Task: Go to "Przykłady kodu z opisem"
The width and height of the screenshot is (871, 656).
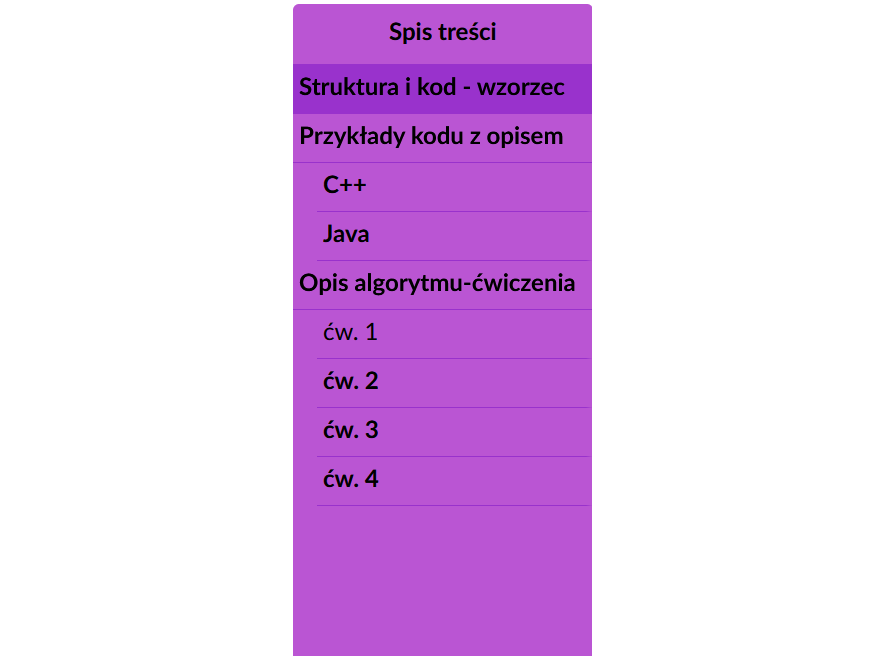Action: [431, 136]
